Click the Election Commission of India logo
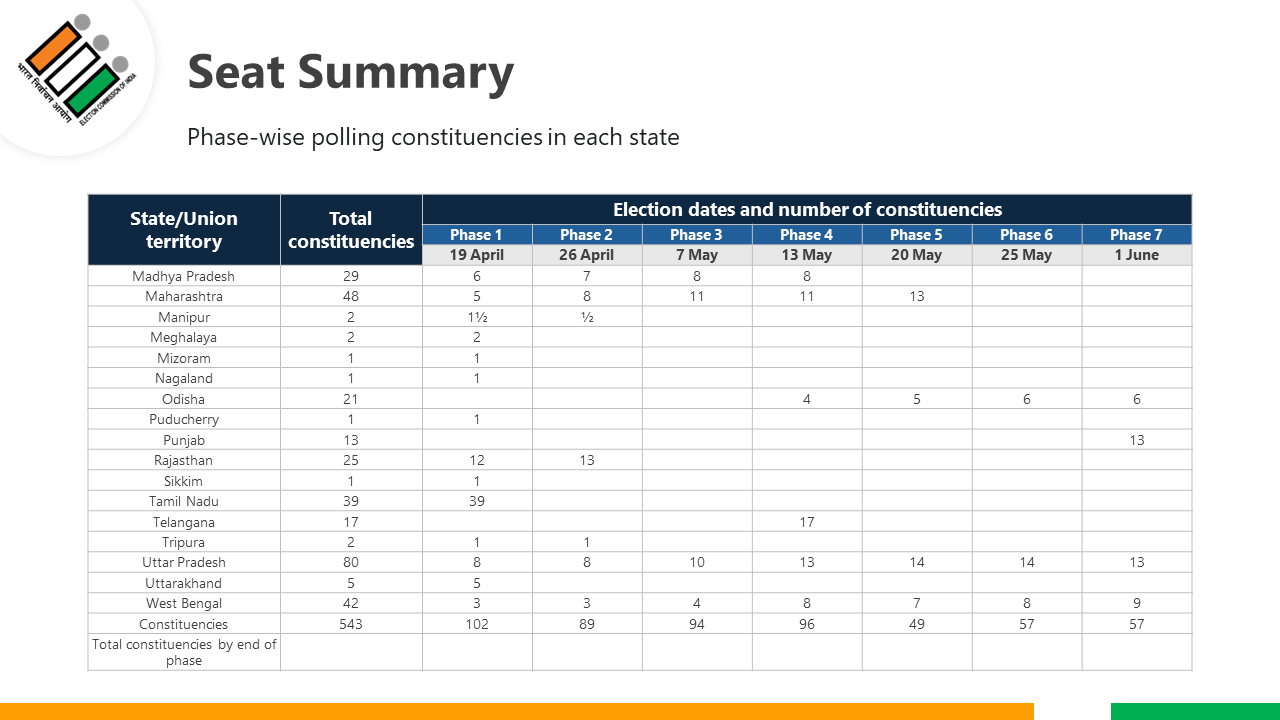This screenshot has width=1280, height=720. click(x=76, y=72)
